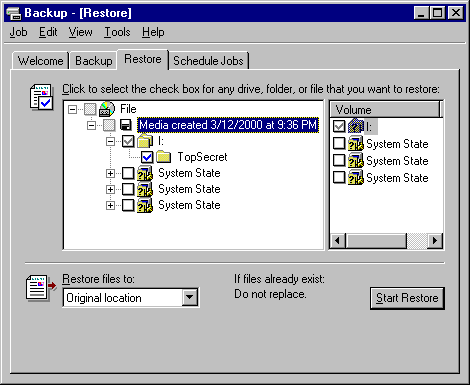Open the View menu

click(x=80, y=32)
